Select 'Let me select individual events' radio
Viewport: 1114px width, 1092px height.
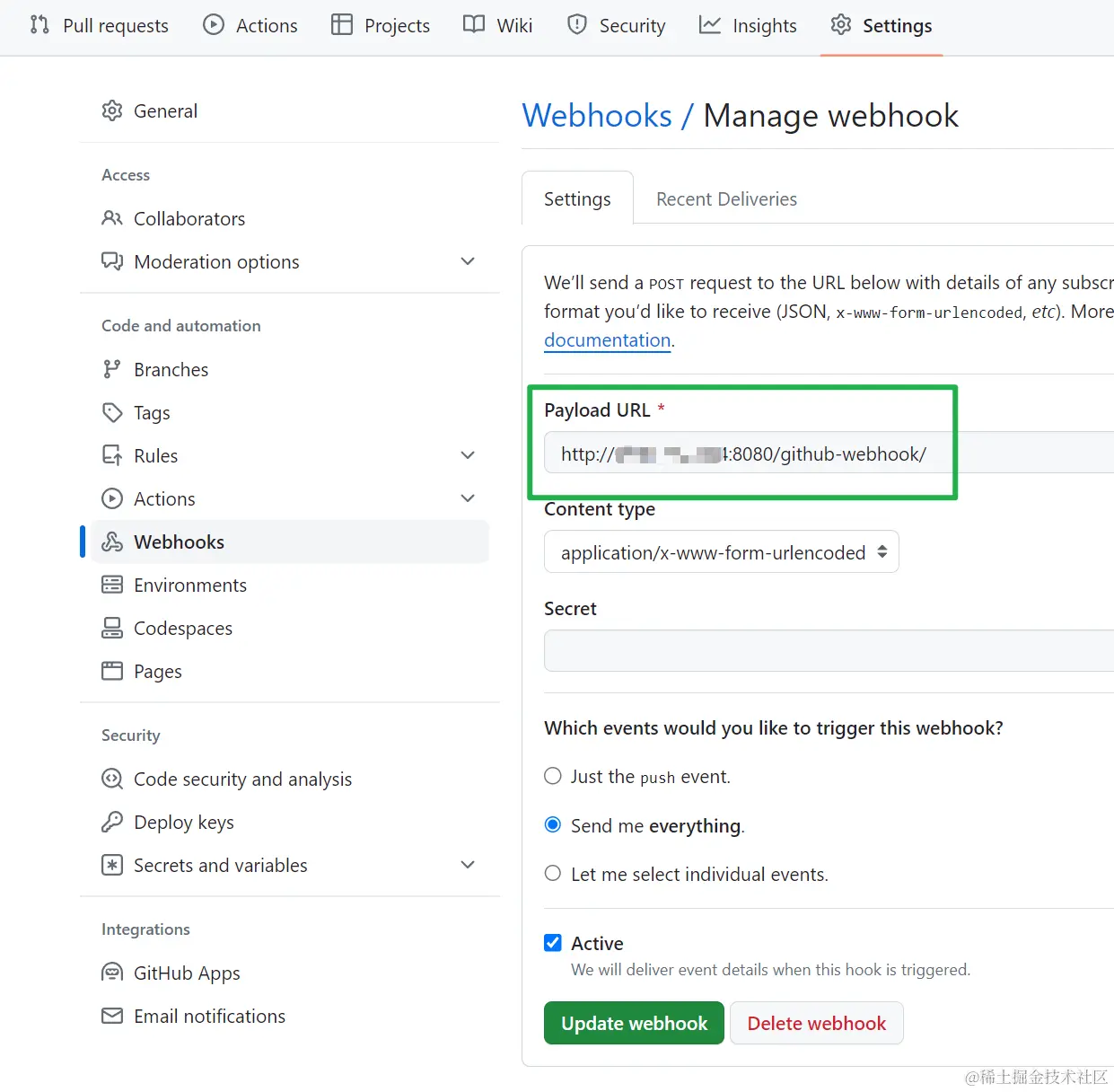pos(553,873)
